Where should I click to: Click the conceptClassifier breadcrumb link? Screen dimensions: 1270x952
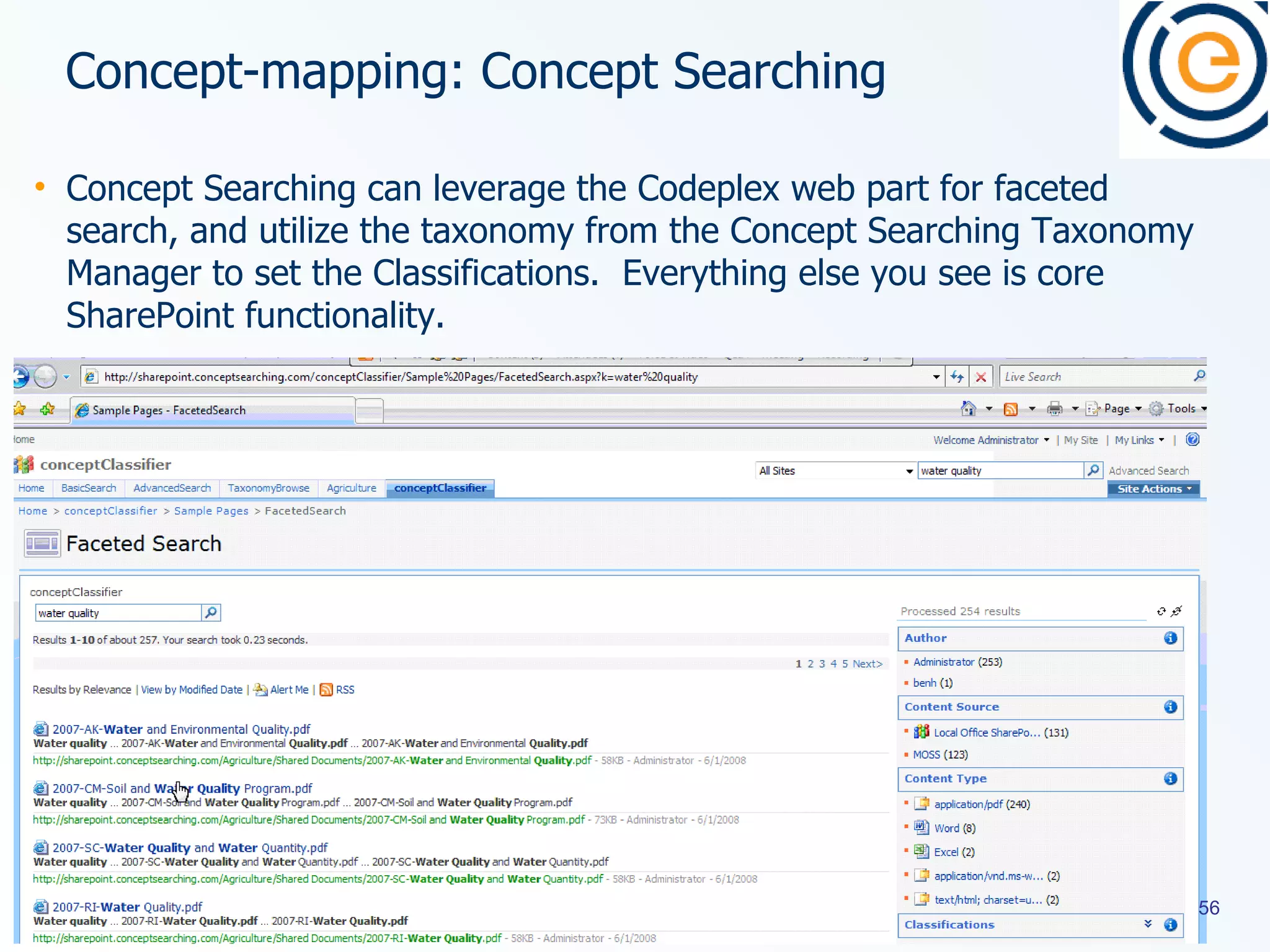coord(111,511)
